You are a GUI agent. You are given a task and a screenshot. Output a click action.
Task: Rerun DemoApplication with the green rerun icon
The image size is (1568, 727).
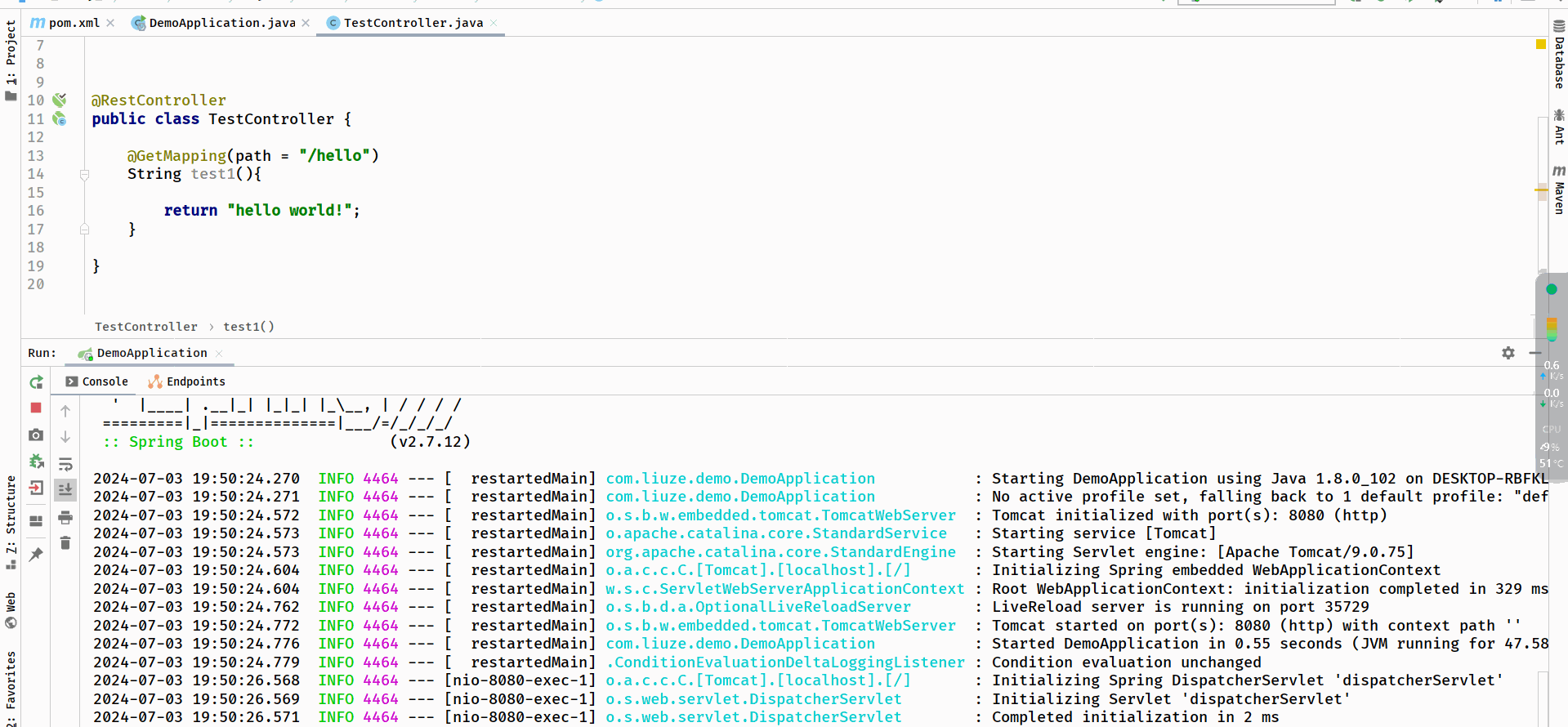[36, 382]
